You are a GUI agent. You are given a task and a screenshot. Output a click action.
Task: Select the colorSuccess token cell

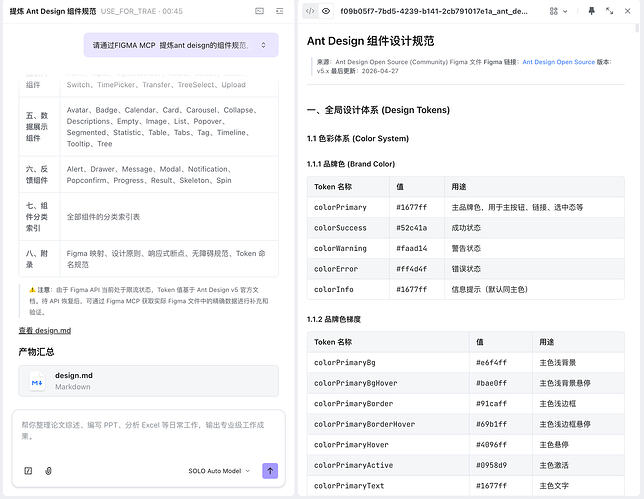click(348, 228)
